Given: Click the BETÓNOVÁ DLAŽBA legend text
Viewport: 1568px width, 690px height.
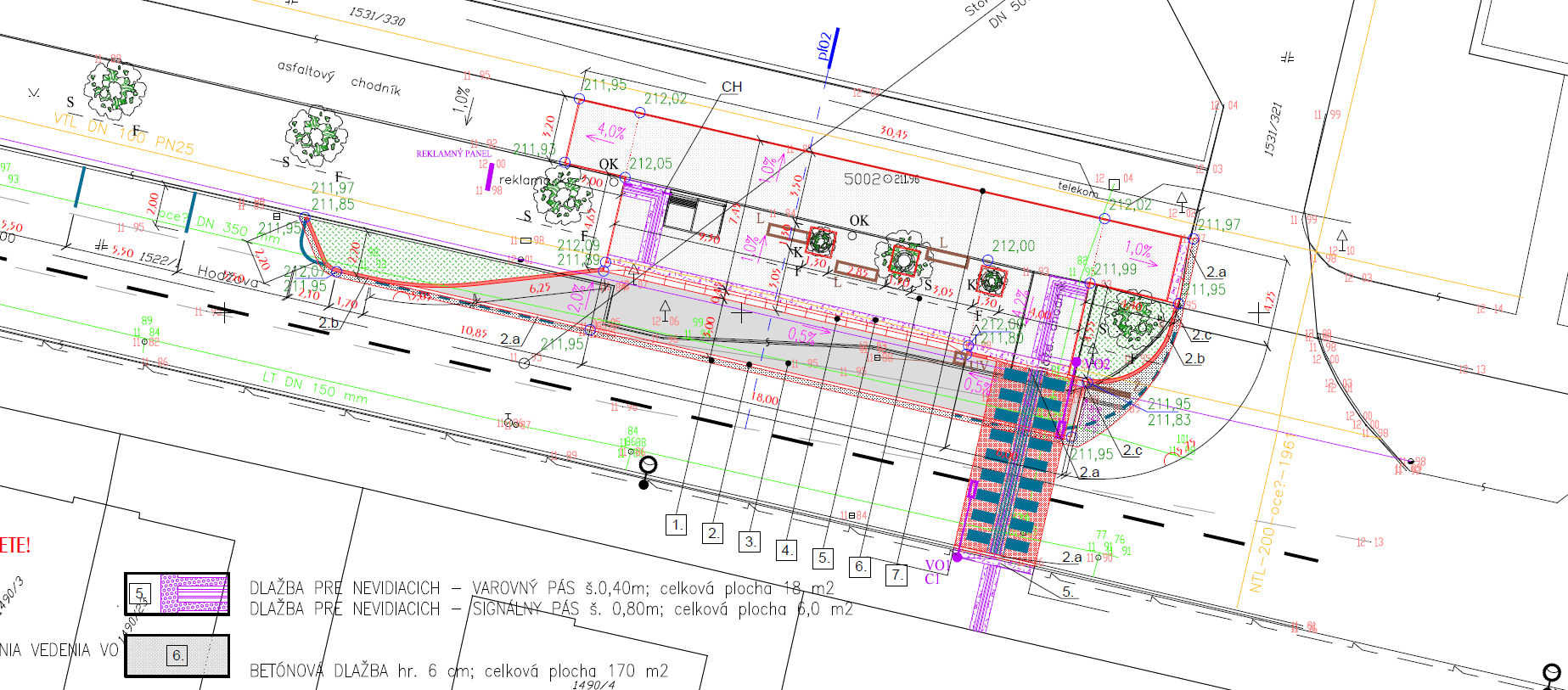Looking at the screenshot, I should (x=458, y=670).
